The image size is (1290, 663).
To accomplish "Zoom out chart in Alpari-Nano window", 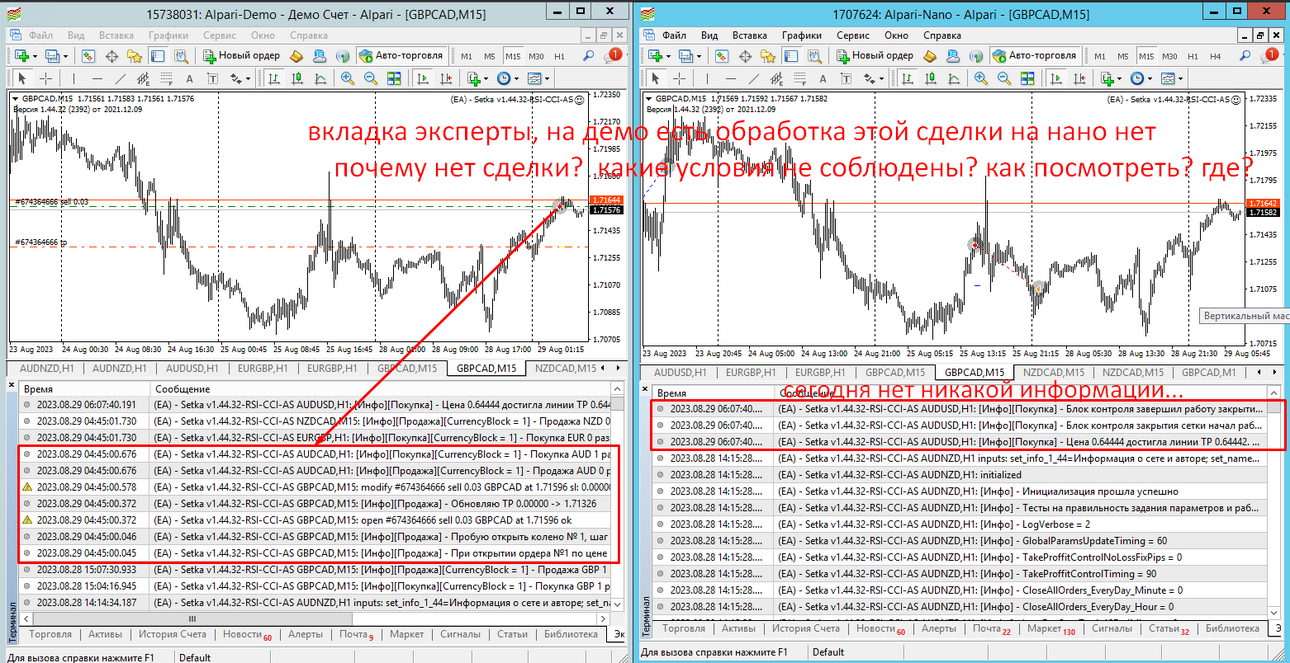I will pos(1004,78).
